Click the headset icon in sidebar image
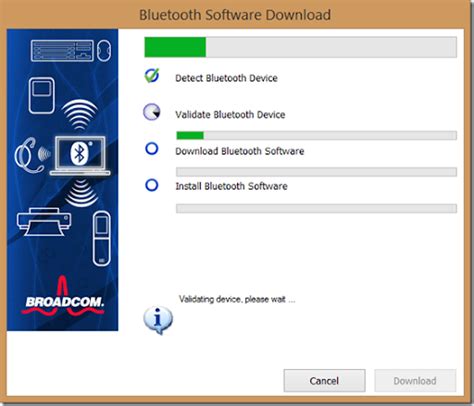 [29, 155]
